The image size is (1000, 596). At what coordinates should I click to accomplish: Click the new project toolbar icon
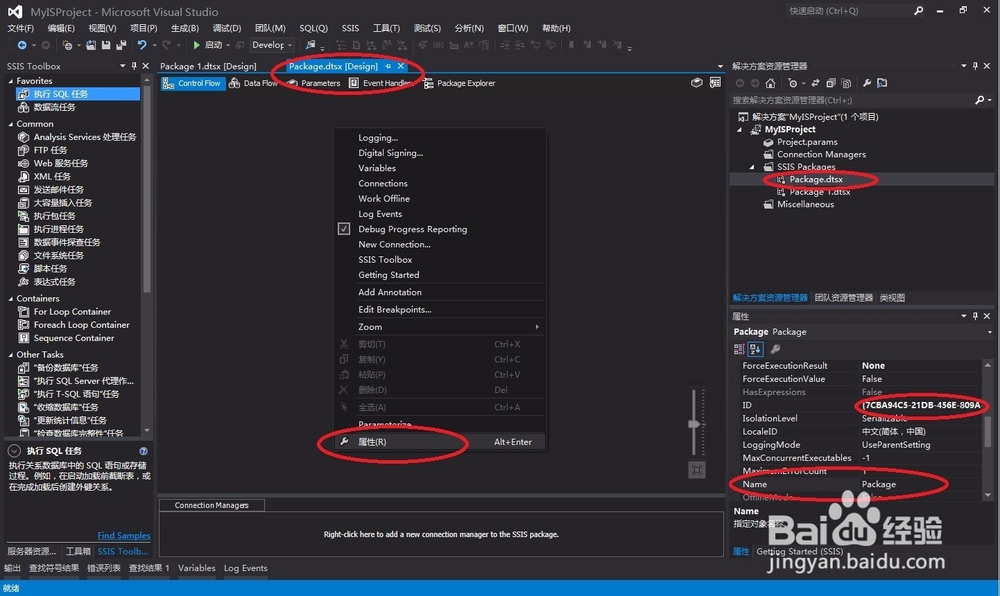67,45
